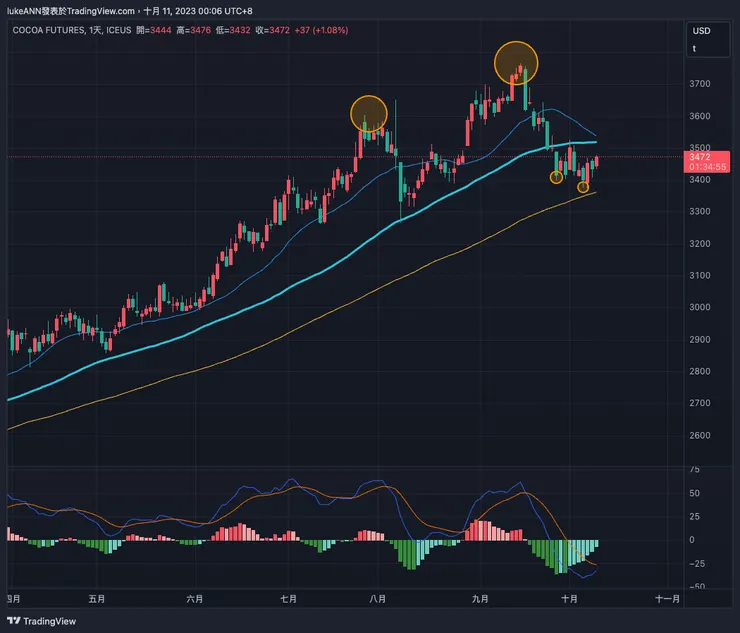Click the 3100 price axis label

(x=699, y=275)
